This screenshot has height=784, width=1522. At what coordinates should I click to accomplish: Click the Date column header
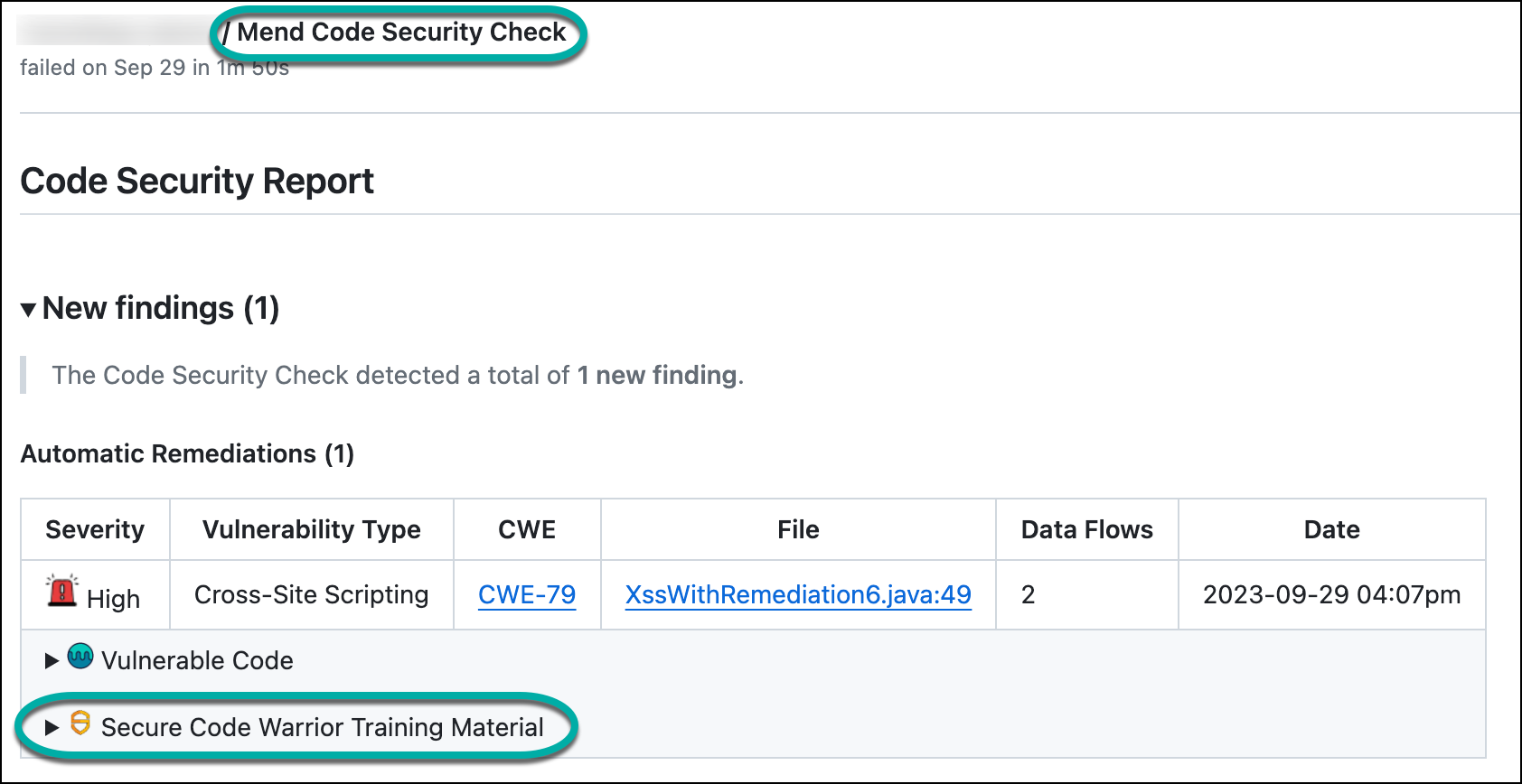click(x=1331, y=529)
